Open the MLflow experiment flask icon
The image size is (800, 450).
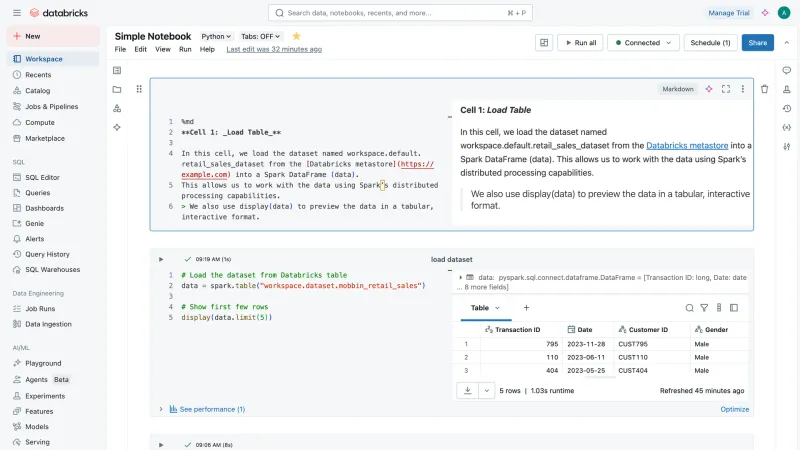coord(787,89)
